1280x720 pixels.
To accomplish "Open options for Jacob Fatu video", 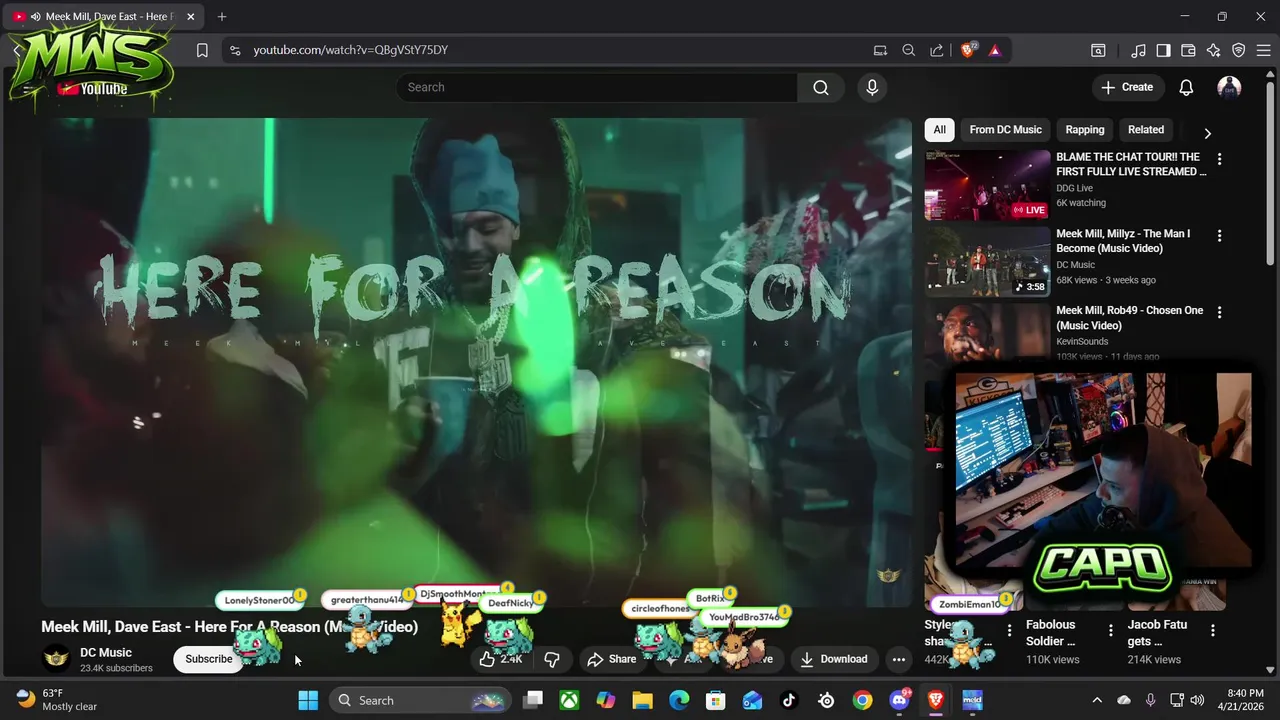I will pyautogui.click(x=1212, y=630).
